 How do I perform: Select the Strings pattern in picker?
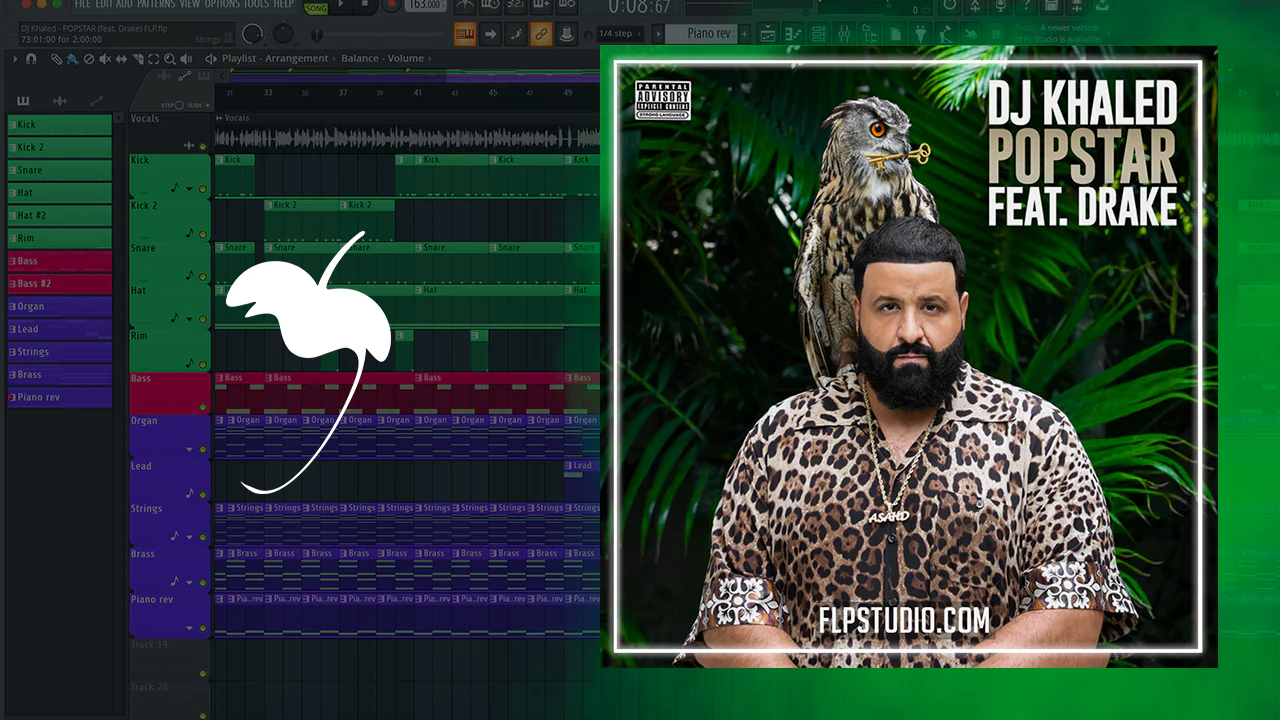coord(60,352)
